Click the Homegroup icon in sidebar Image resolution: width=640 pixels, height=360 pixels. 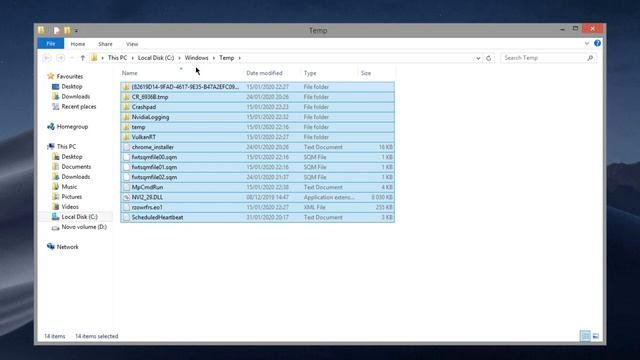pos(51,127)
